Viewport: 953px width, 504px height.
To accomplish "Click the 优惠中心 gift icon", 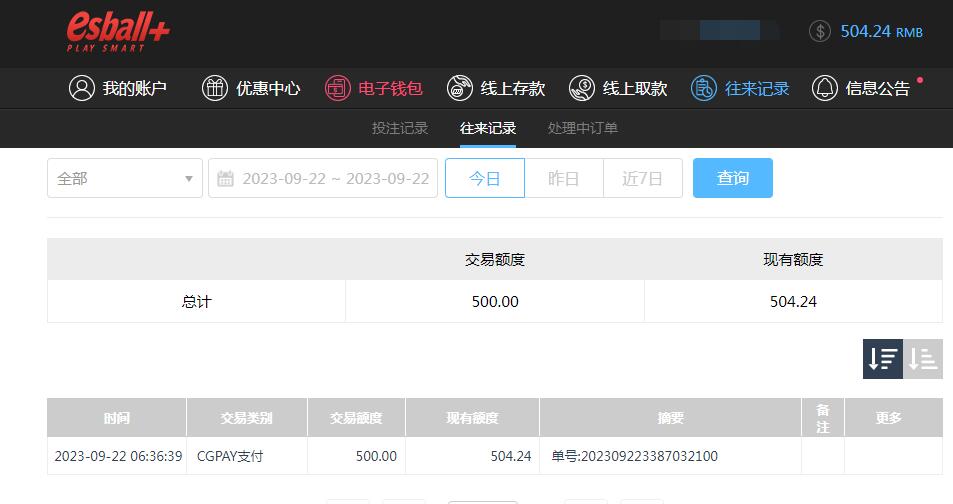I will click(215, 88).
